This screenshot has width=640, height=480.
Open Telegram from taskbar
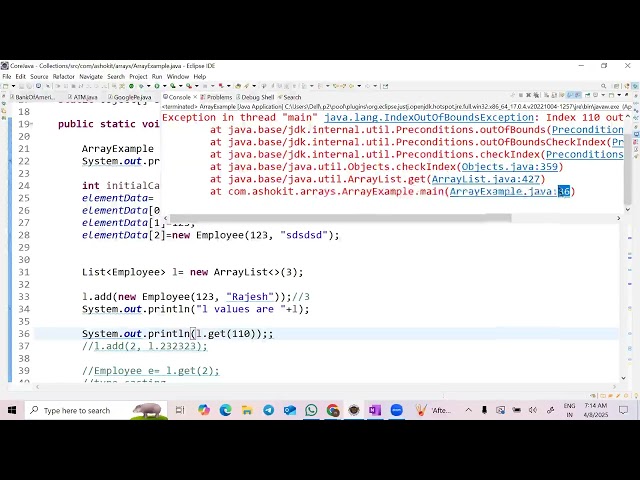coord(268,410)
